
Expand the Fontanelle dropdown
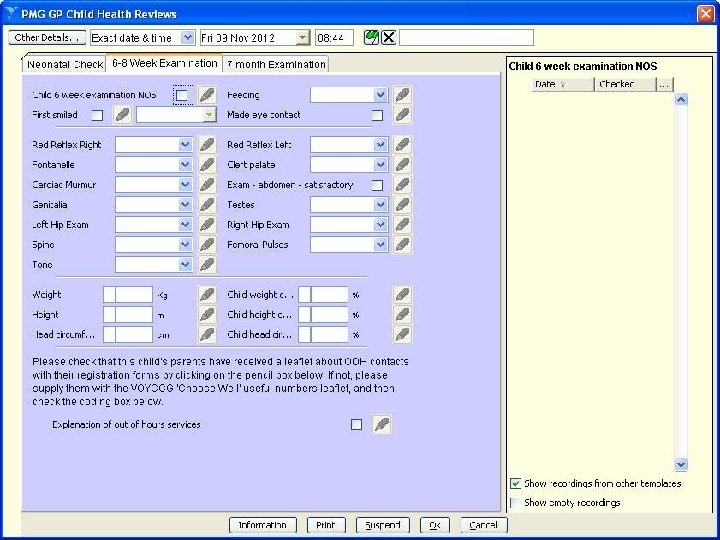tap(185, 165)
